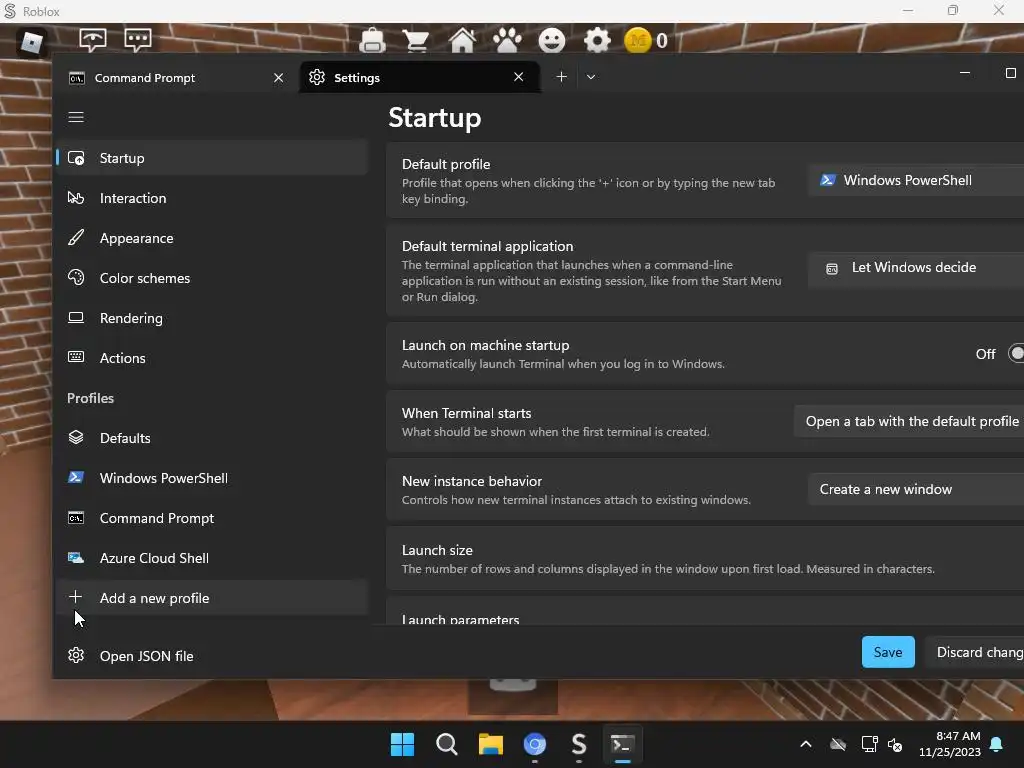The width and height of the screenshot is (1024, 768).
Task: Open Windows taskbar search
Action: click(447, 744)
